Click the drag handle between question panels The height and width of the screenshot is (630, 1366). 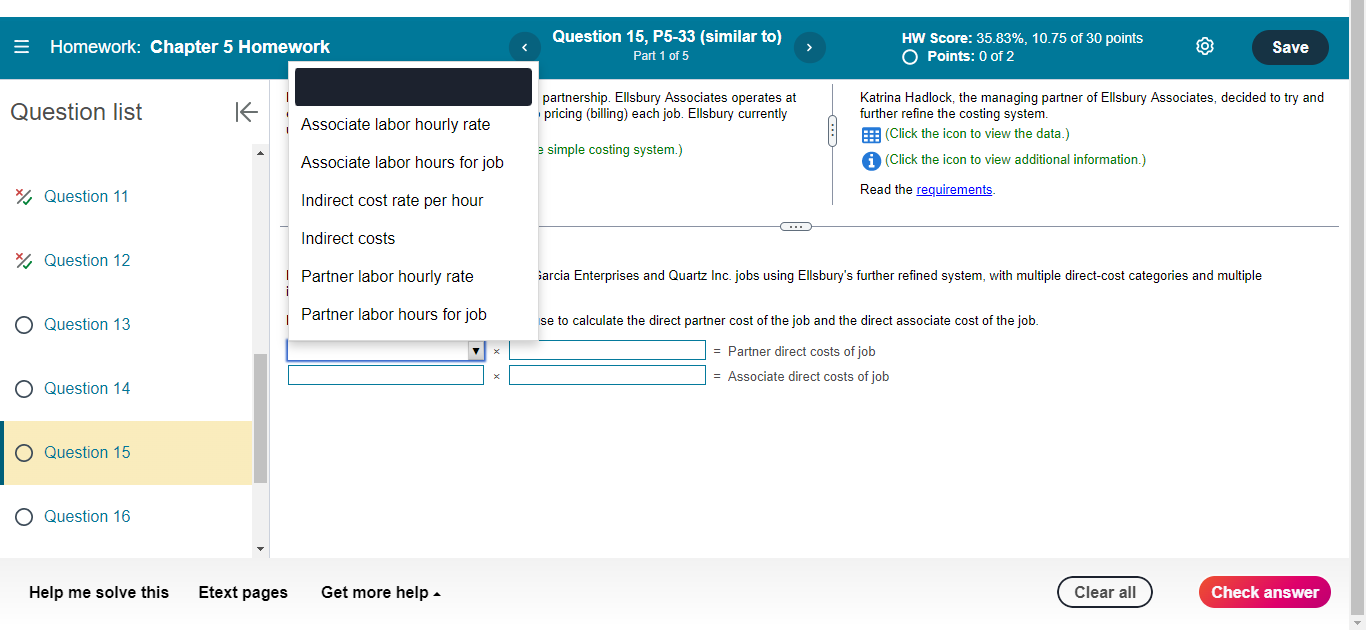click(x=831, y=128)
